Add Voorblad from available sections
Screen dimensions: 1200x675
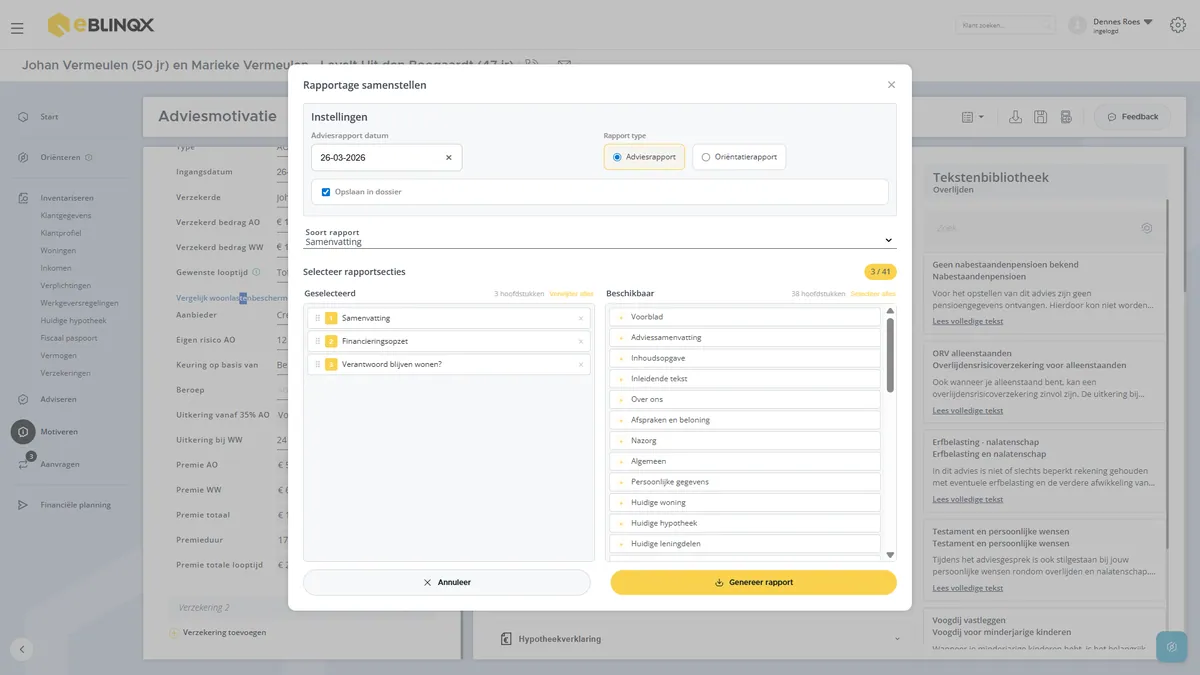point(745,317)
